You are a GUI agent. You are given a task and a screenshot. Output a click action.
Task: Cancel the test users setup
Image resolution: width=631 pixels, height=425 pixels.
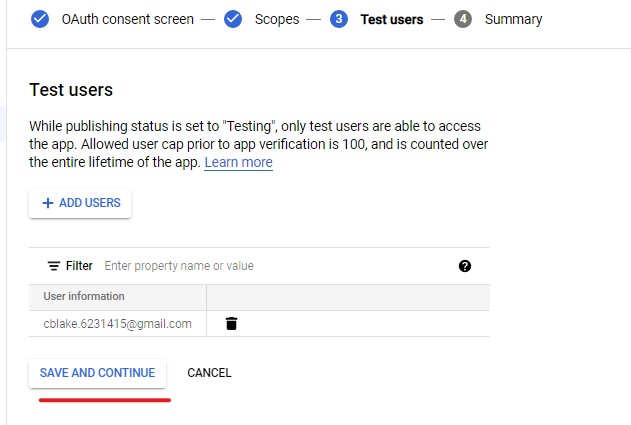pyautogui.click(x=209, y=373)
